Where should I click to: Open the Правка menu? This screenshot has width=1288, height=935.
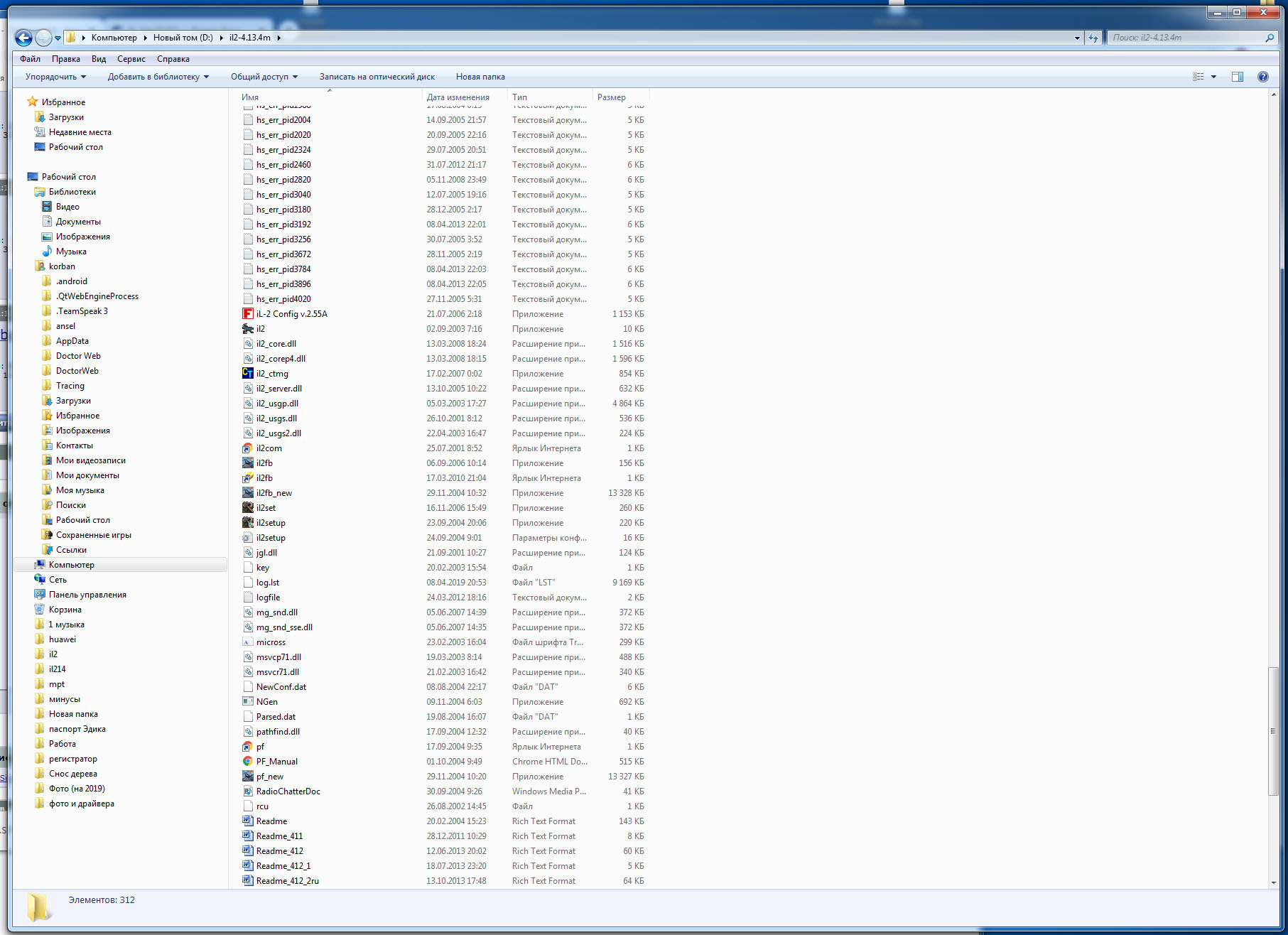click(65, 59)
